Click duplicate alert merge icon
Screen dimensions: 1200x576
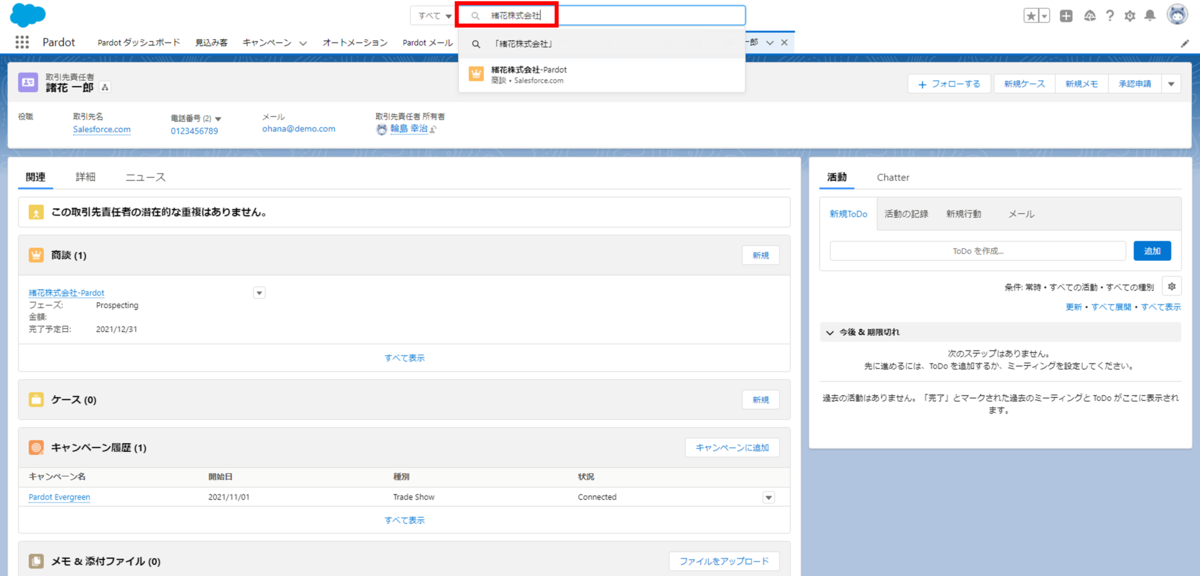click(x=36, y=212)
